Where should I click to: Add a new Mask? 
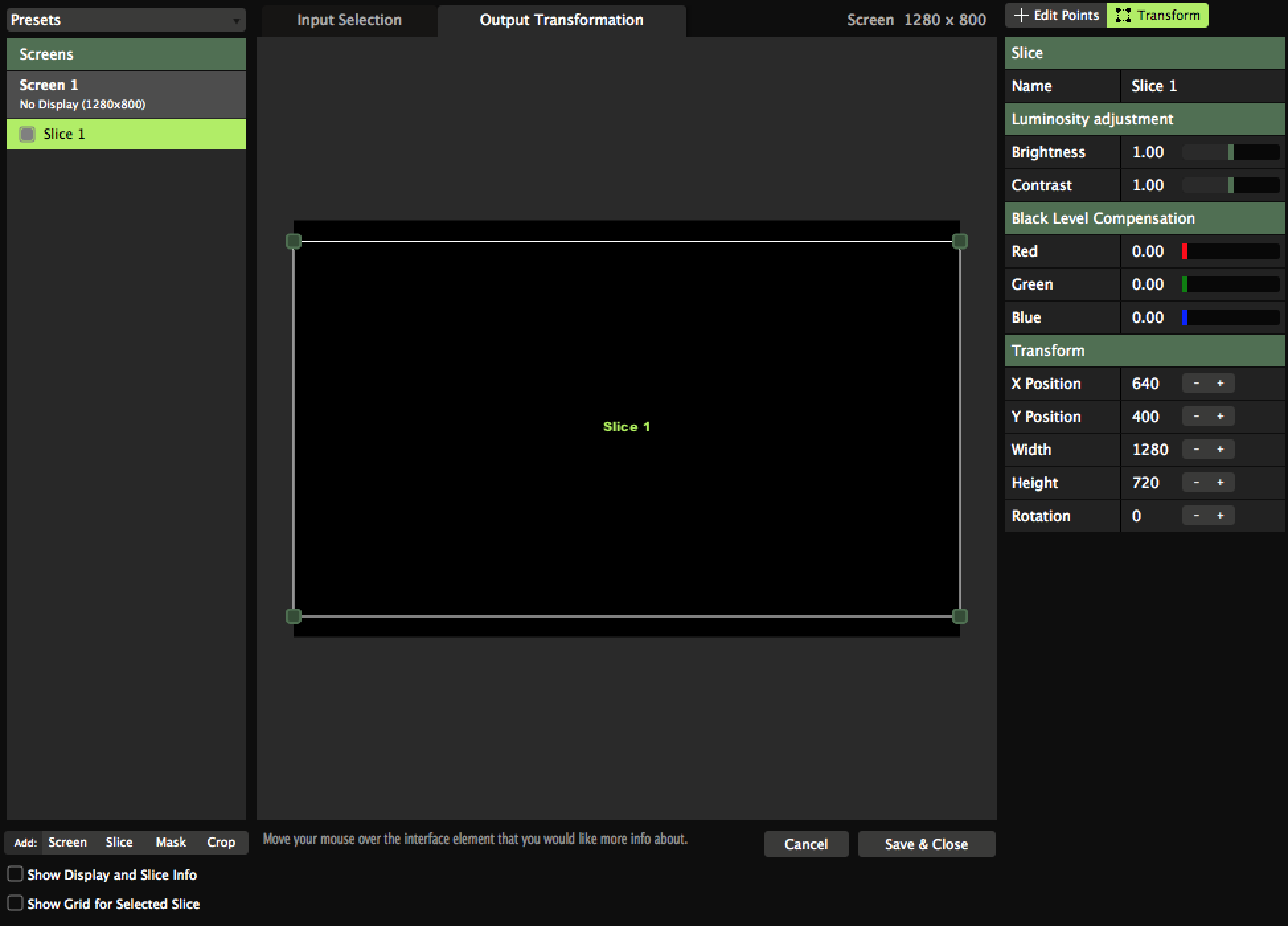pyautogui.click(x=171, y=843)
